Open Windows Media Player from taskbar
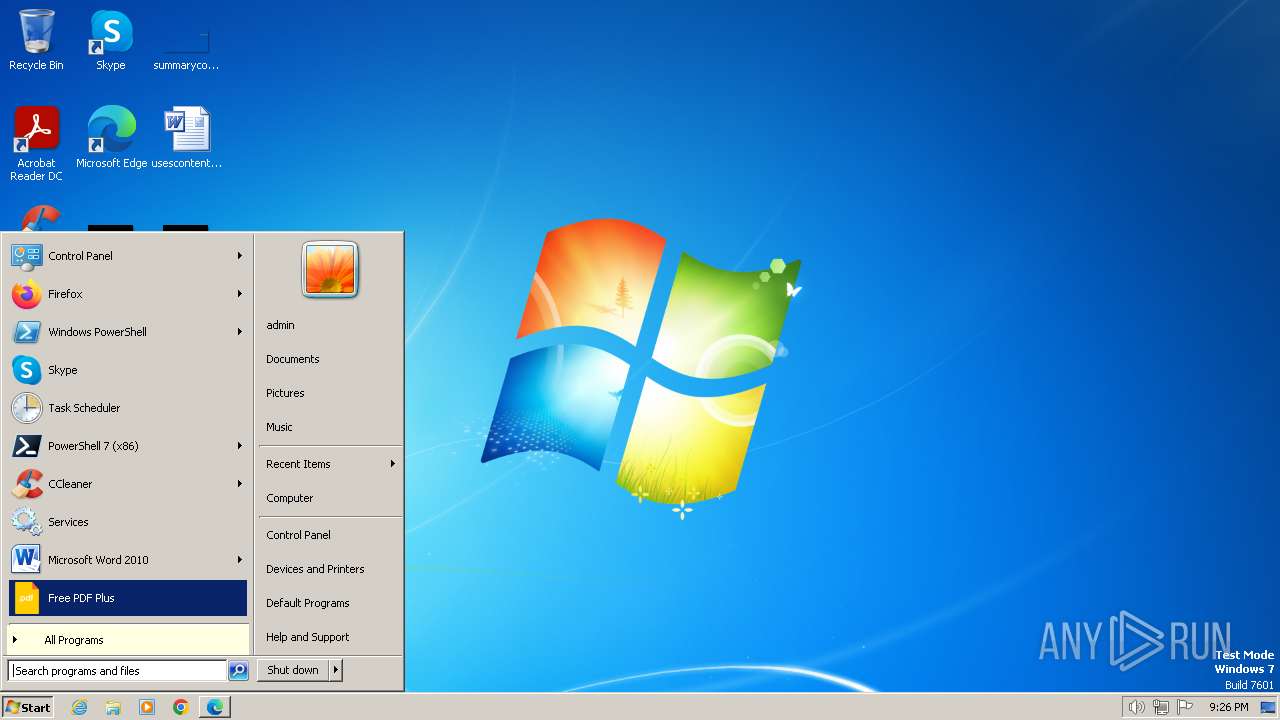1280x720 pixels. pyautogui.click(x=147, y=707)
